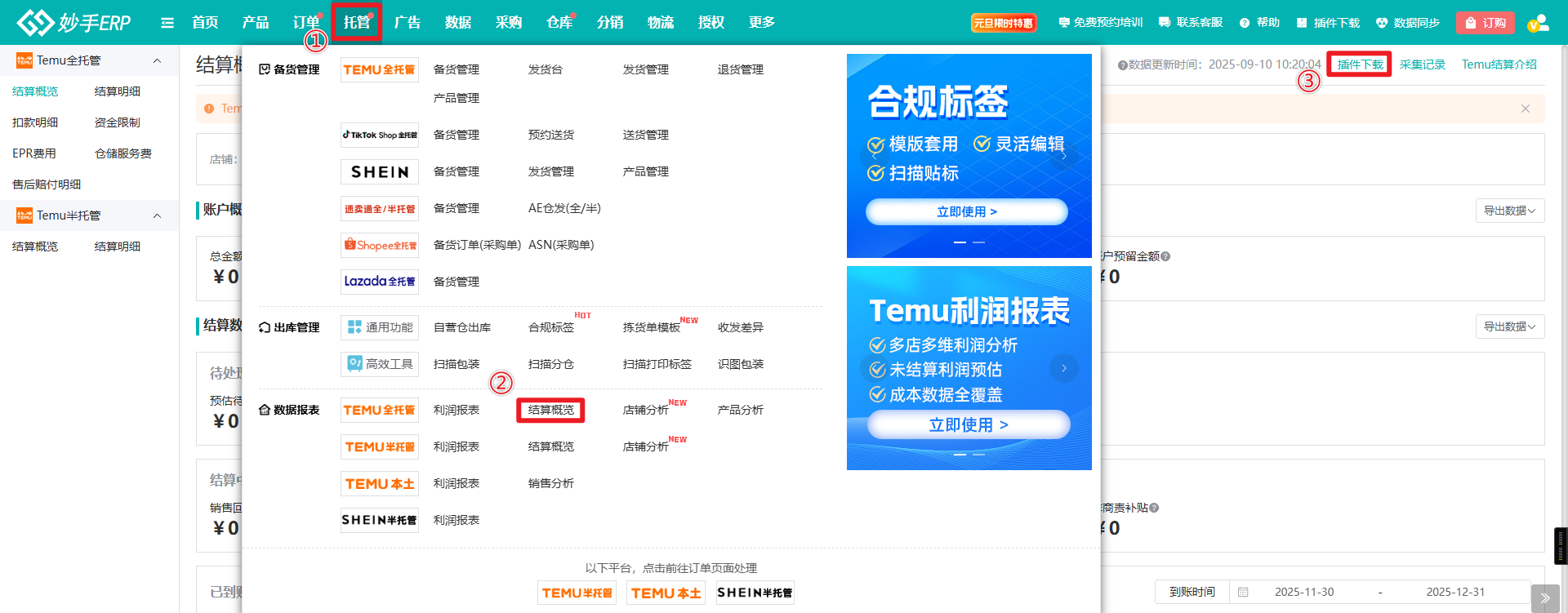Select TEMU本土 logo in 数据报表 section
1568x613 pixels.
point(380,483)
